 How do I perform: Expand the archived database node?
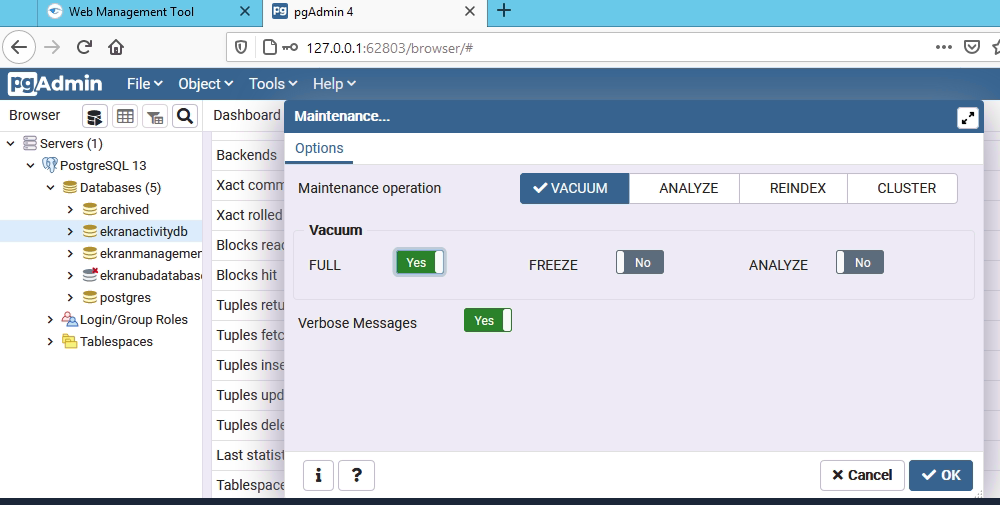70,210
